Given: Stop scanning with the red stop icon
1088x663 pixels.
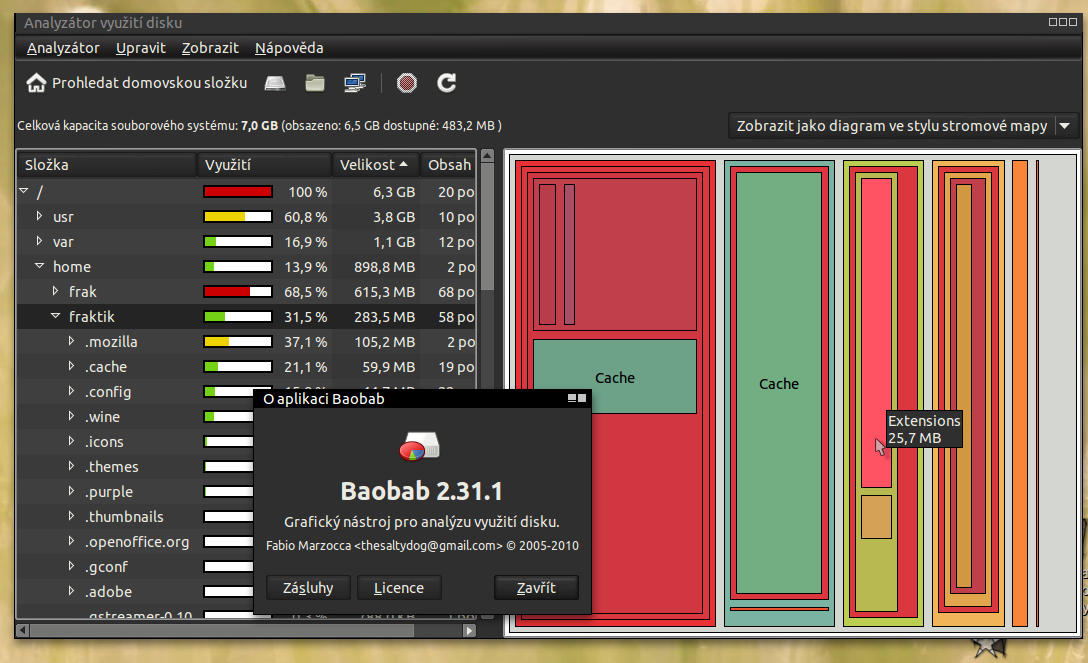Looking at the screenshot, I should [x=407, y=83].
